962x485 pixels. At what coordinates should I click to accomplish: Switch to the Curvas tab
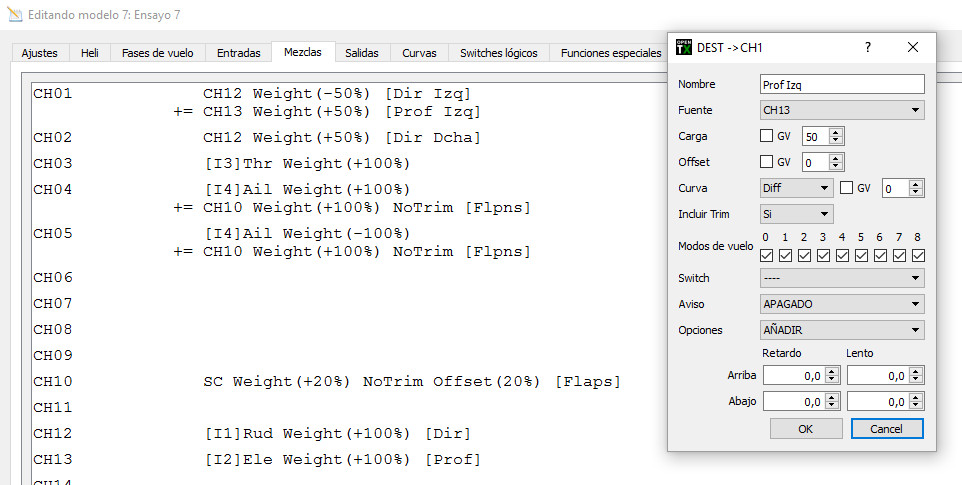pyautogui.click(x=419, y=53)
